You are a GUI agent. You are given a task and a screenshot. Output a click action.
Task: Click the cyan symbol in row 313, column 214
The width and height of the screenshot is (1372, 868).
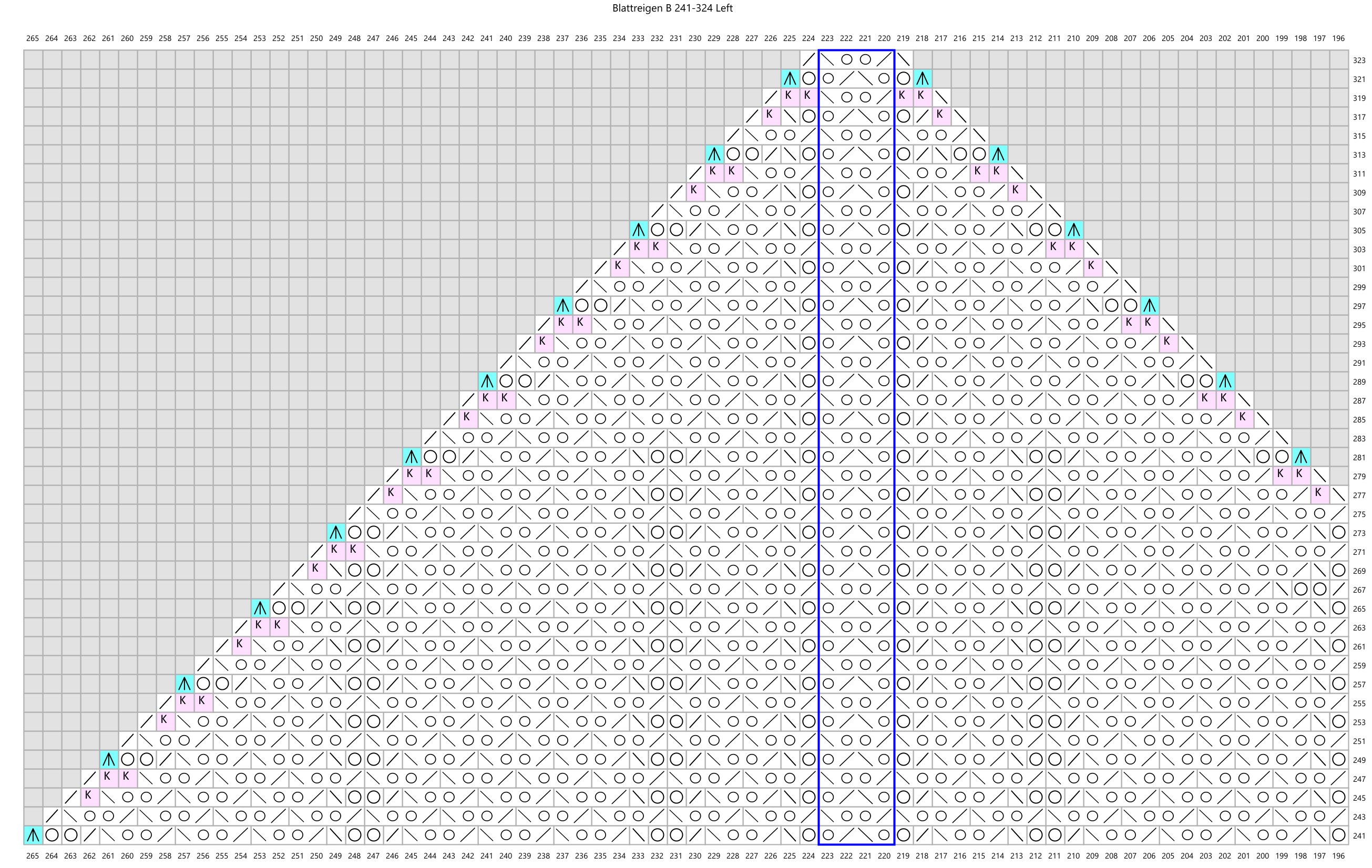pyautogui.click(x=998, y=154)
